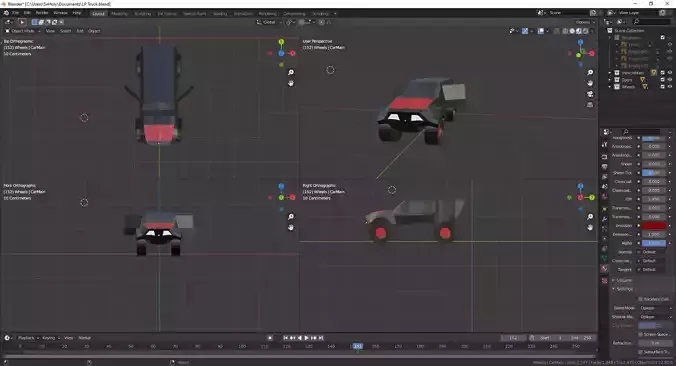The height and width of the screenshot is (366, 676).
Task: Open the timeline Keying popover
Action: tap(50, 338)
